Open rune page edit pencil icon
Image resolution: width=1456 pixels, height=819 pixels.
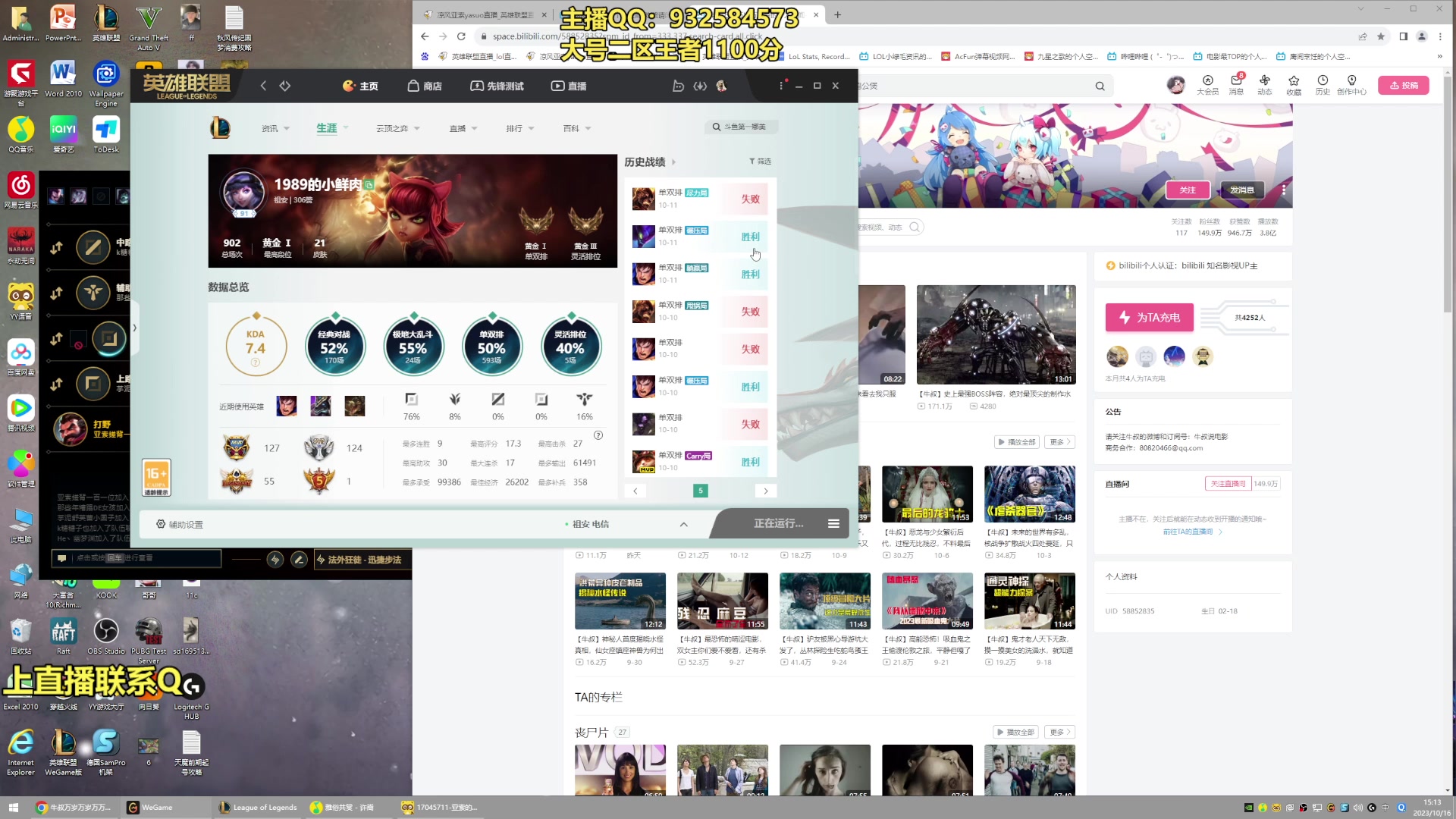tap(300, 560)
